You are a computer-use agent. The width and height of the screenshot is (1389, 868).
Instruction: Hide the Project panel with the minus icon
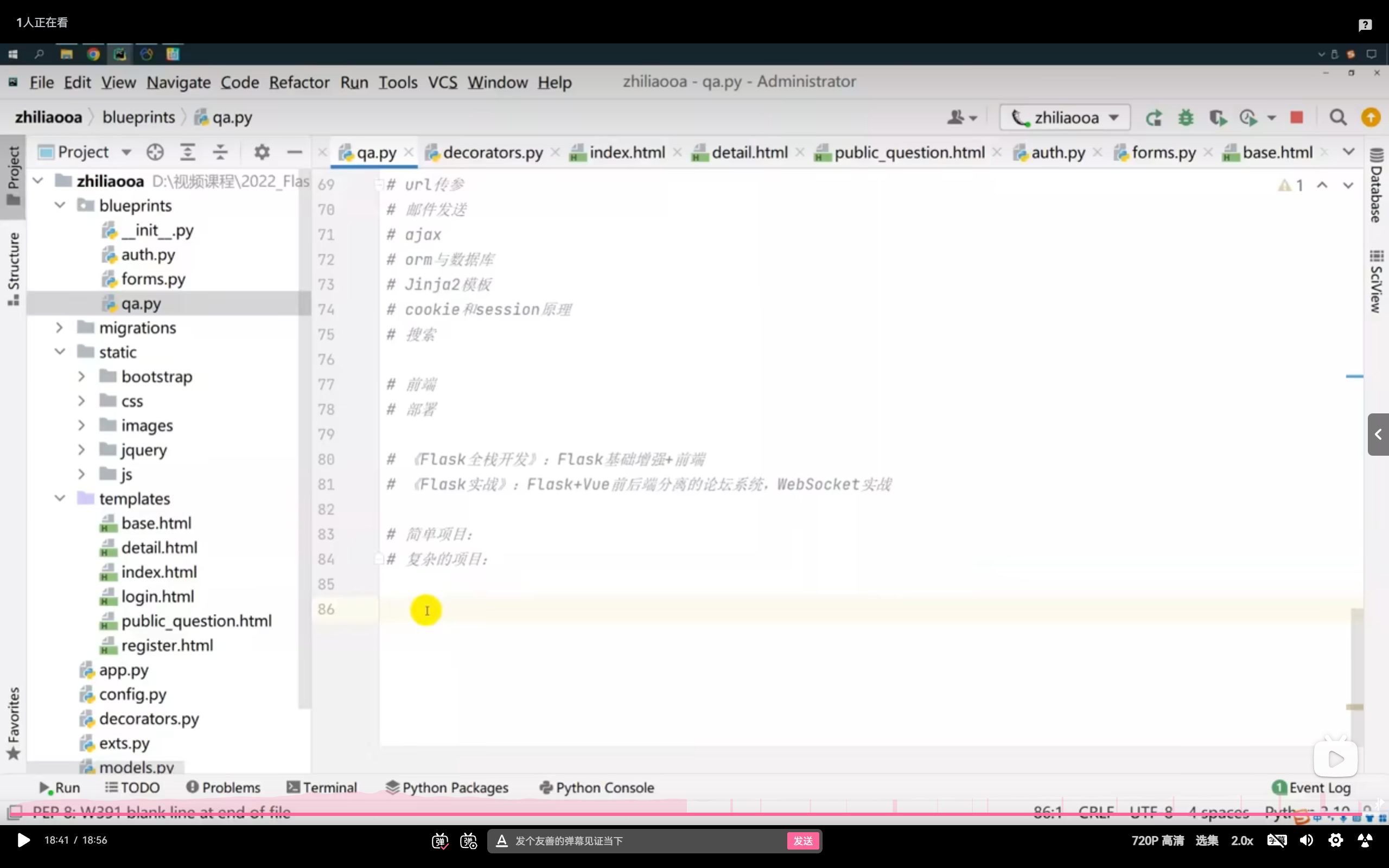coord(295,152)
